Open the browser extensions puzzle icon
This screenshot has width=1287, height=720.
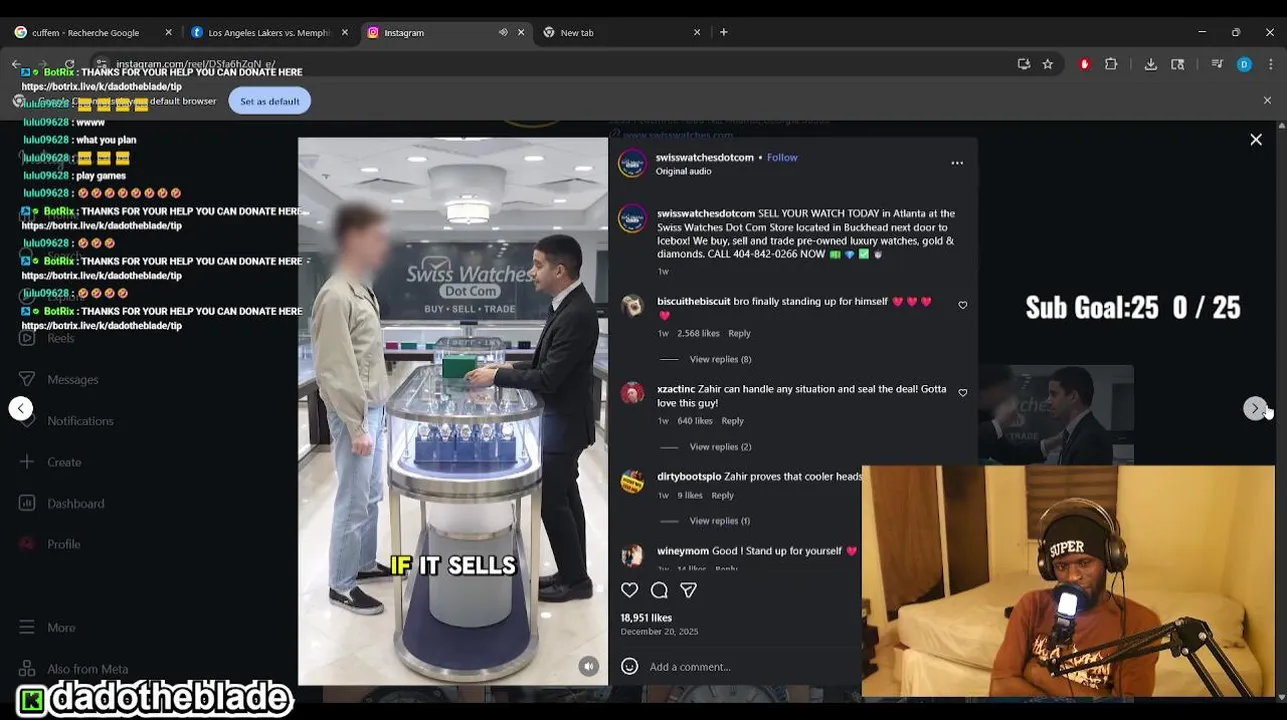(x=1111, y=64)
